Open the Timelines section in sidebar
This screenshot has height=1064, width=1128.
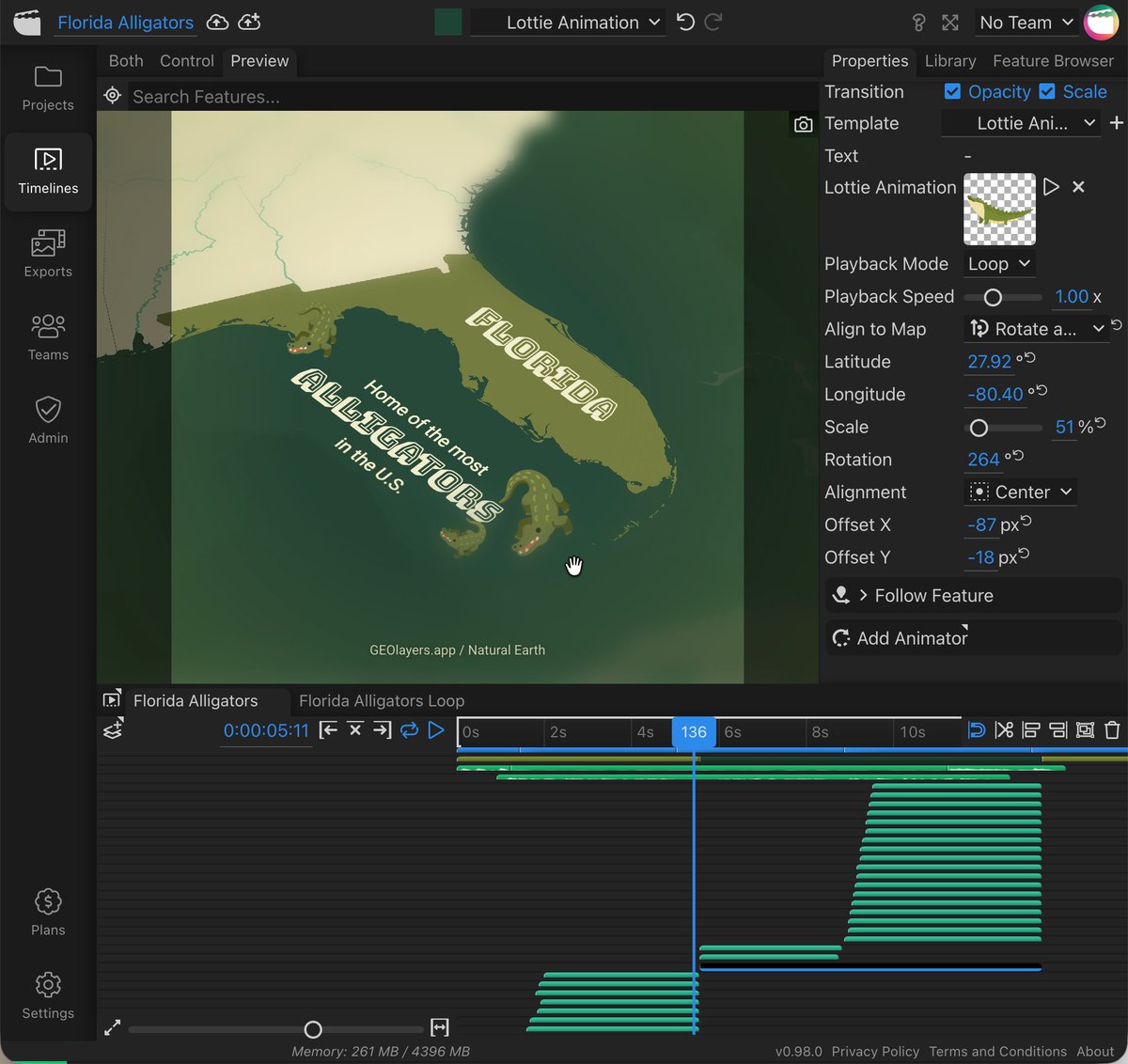(x=48, y=172)
